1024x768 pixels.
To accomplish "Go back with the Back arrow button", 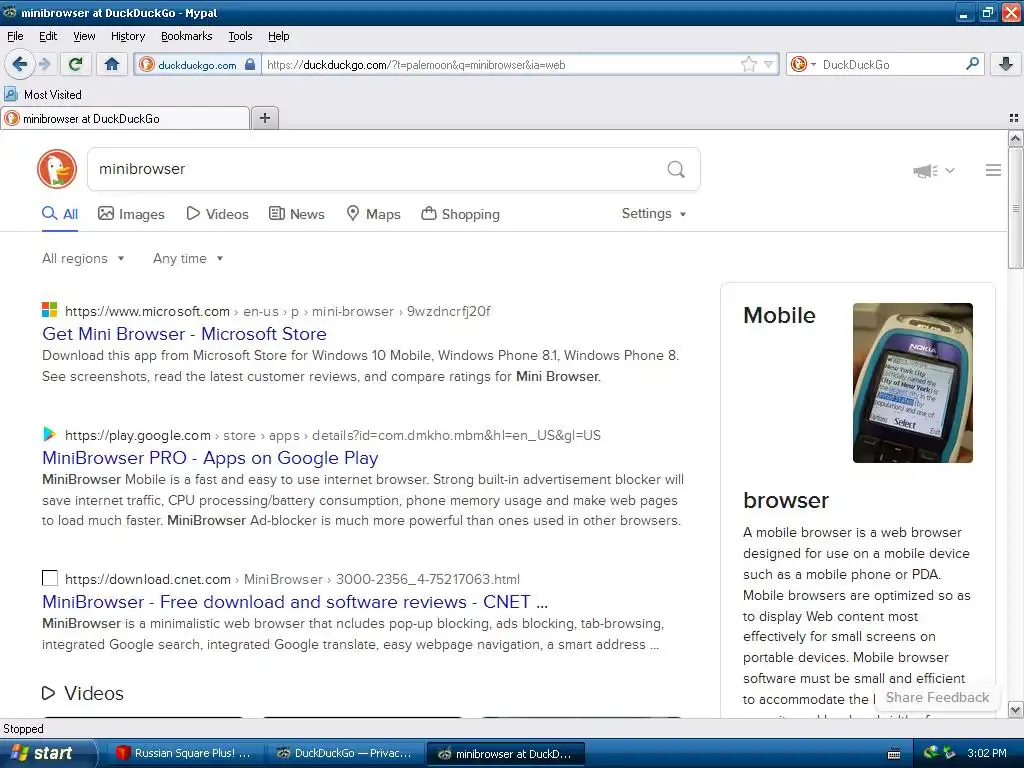I will coord(20,64).
